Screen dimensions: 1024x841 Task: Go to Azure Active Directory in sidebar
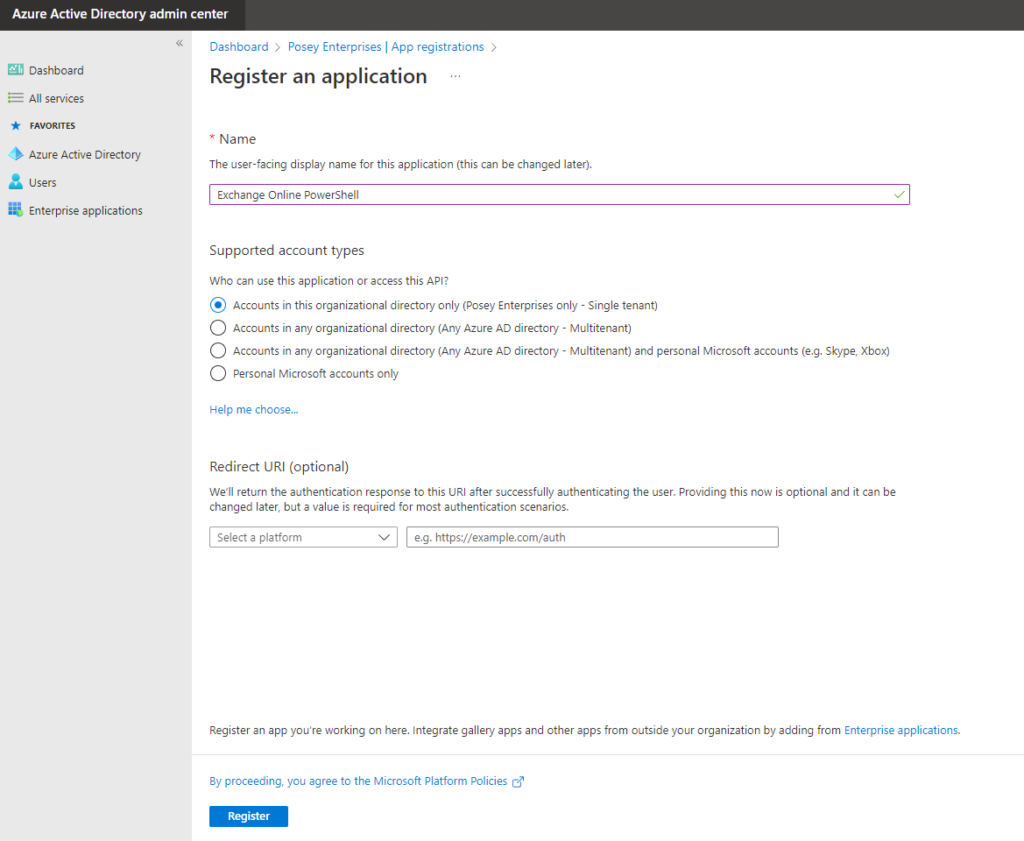pos(85,155)
